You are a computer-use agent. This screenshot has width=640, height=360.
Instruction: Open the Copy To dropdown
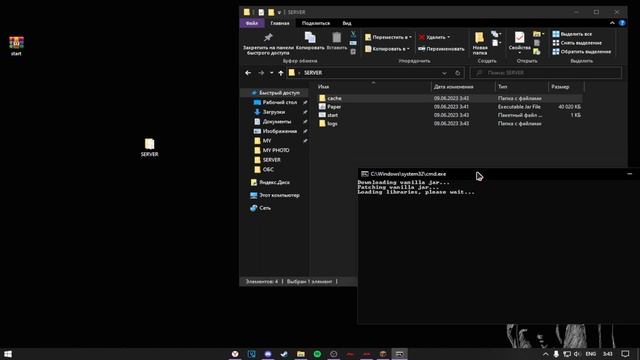[387, 49]
